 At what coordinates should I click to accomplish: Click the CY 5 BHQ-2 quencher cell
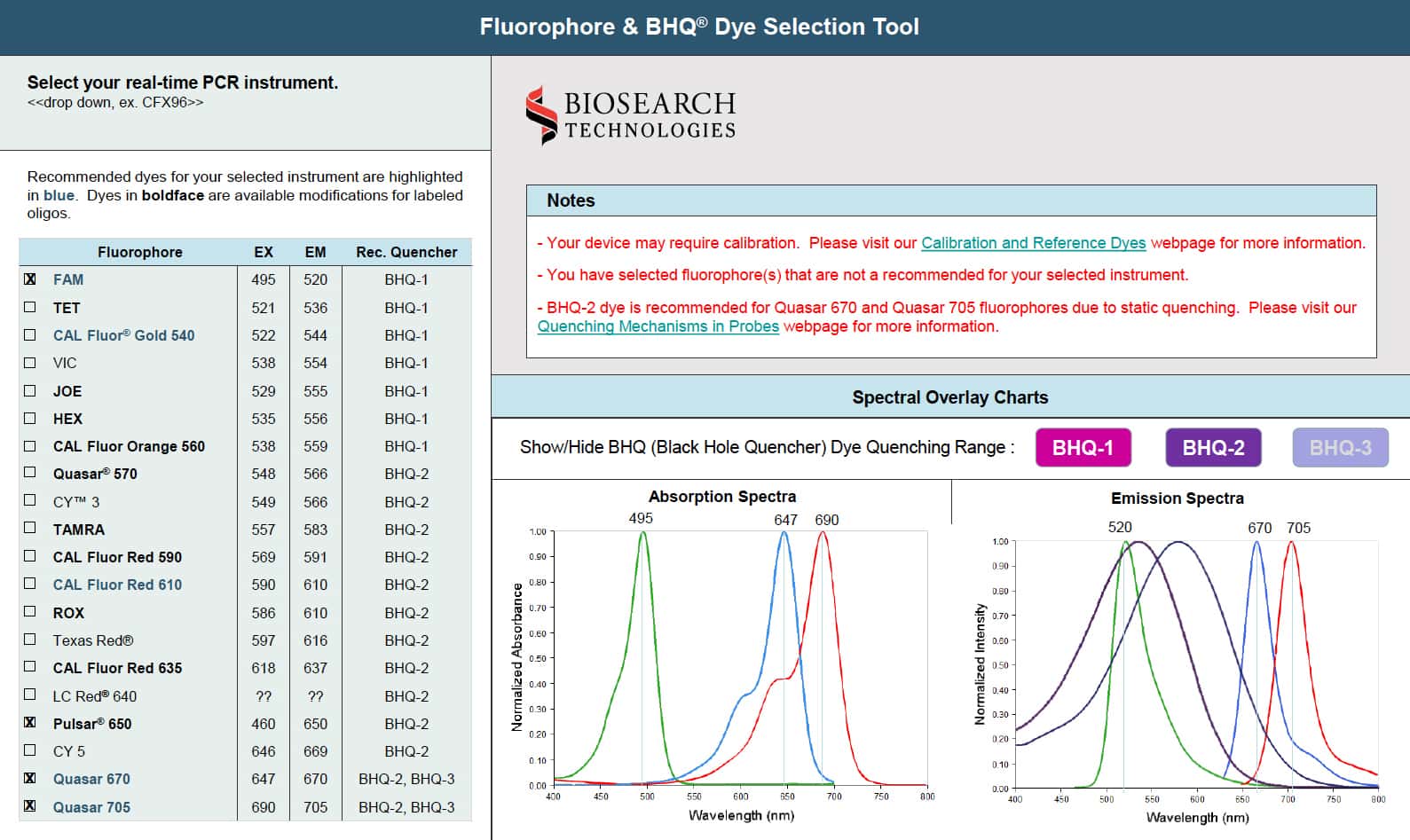[x=406, y=751]
